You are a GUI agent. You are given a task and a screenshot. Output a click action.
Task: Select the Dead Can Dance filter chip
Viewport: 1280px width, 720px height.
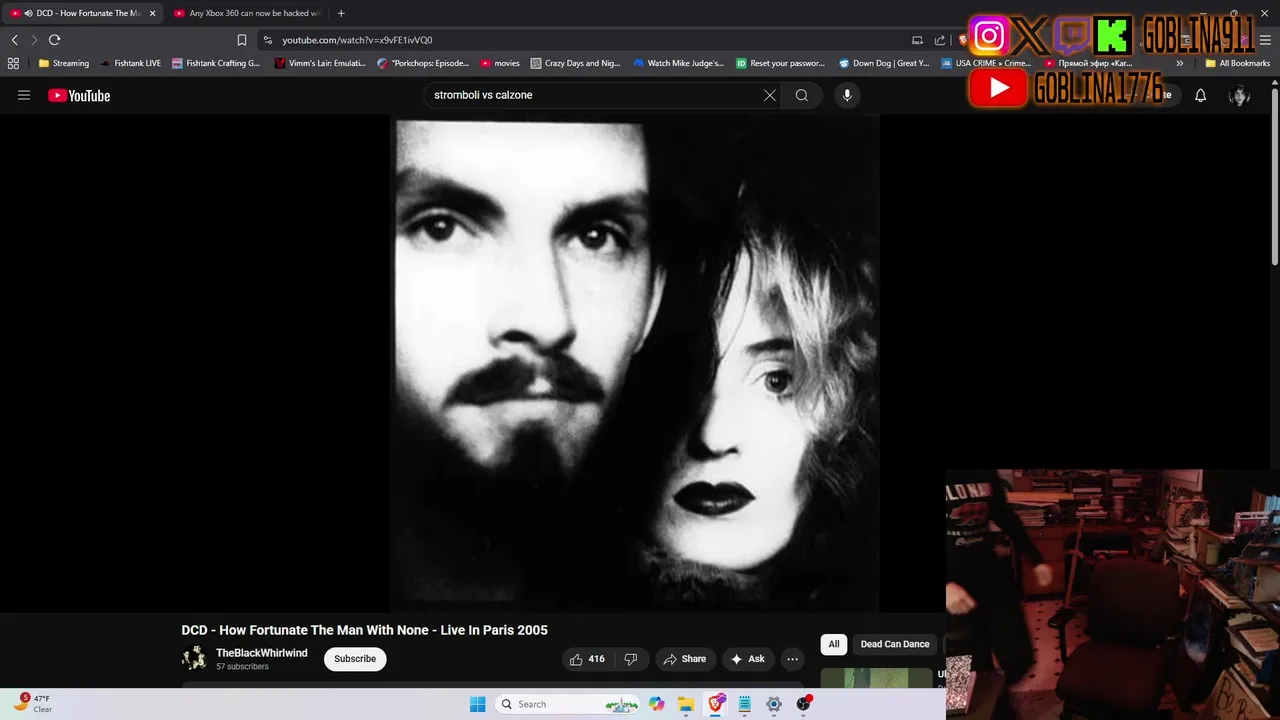pos(895,644)
